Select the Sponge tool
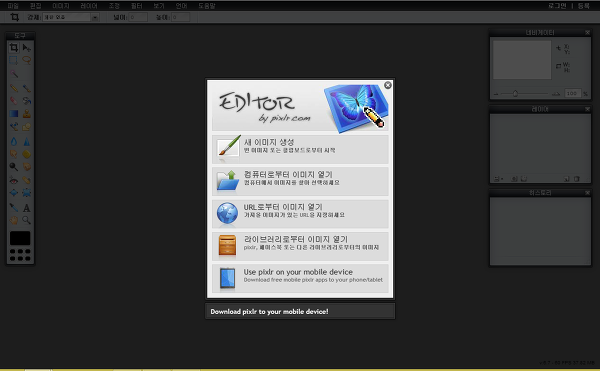This screenshot has height=371, width=600. coord(26,154)
